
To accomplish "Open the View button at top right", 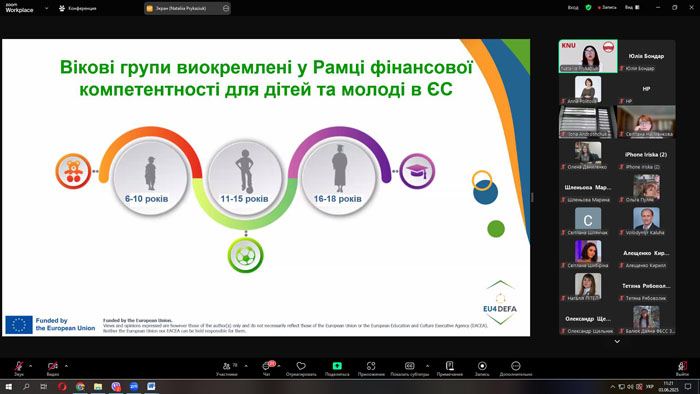I will tap(632, 8).
